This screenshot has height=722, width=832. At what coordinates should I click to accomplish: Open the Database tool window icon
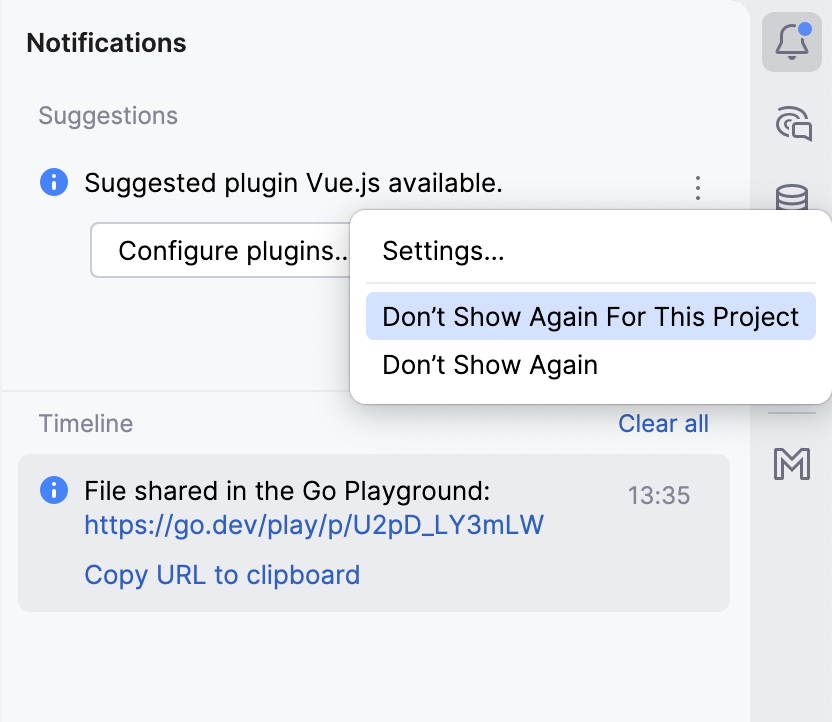point(792,196)
